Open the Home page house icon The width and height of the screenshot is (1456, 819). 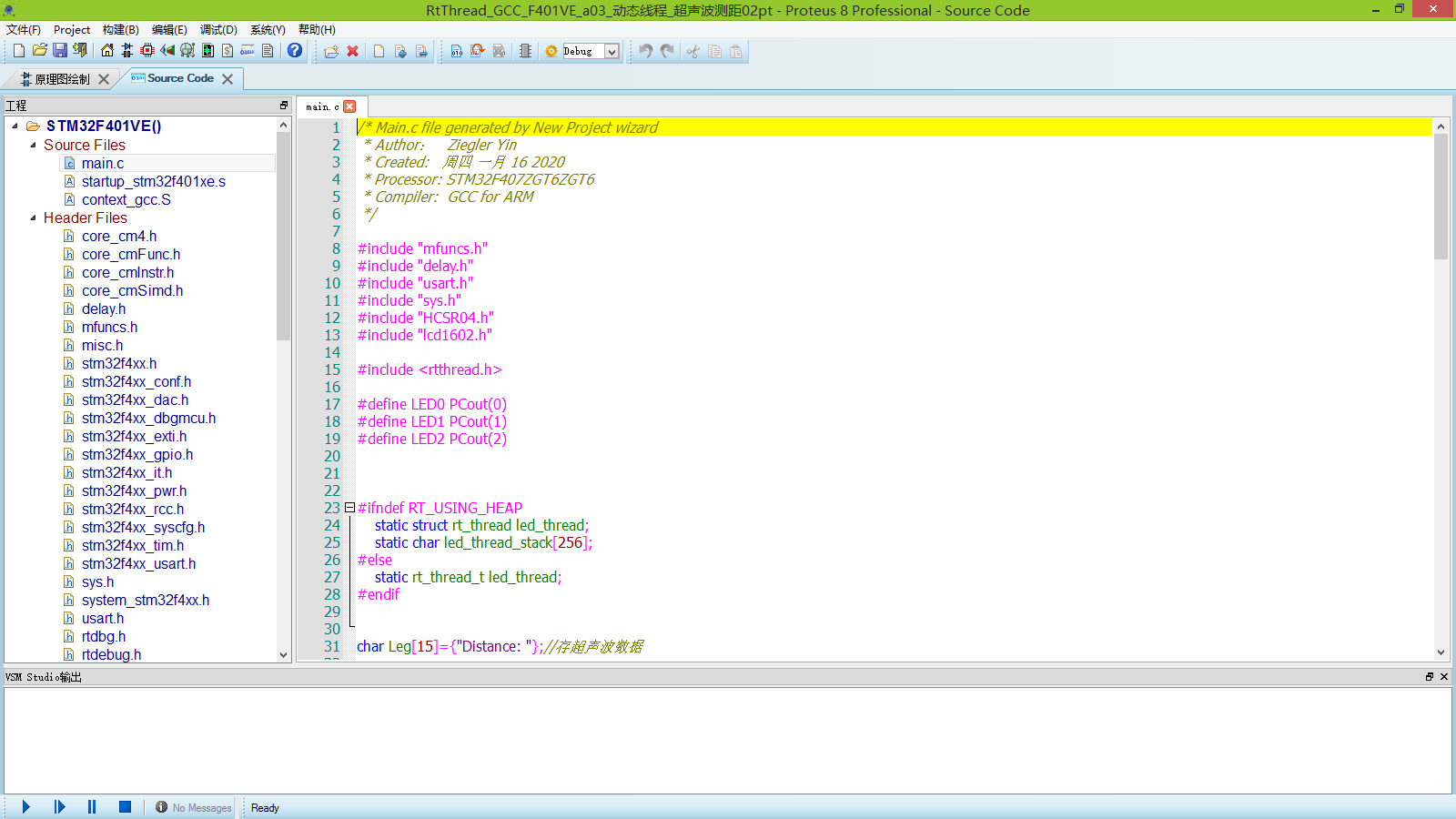(107, 51)
